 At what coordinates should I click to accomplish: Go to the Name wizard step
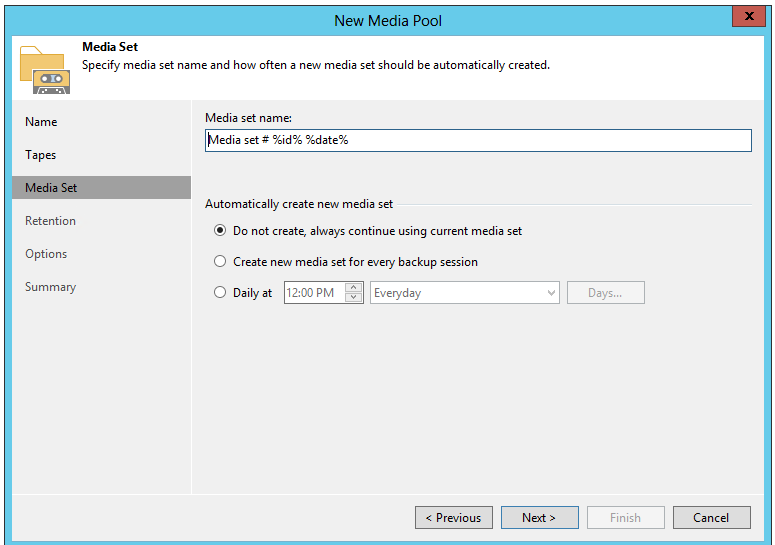click(x=41, y=122)
